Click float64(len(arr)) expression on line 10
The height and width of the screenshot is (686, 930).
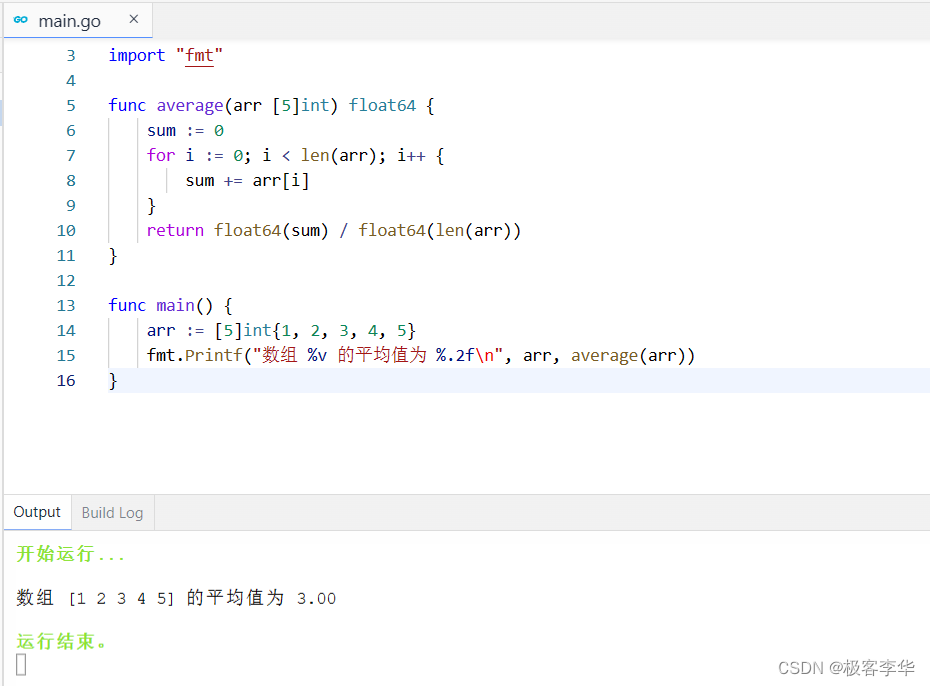(439, 231)
